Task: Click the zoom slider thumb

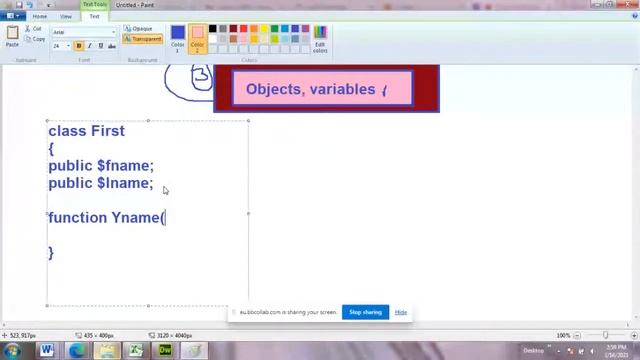Action: coord(606,335)
